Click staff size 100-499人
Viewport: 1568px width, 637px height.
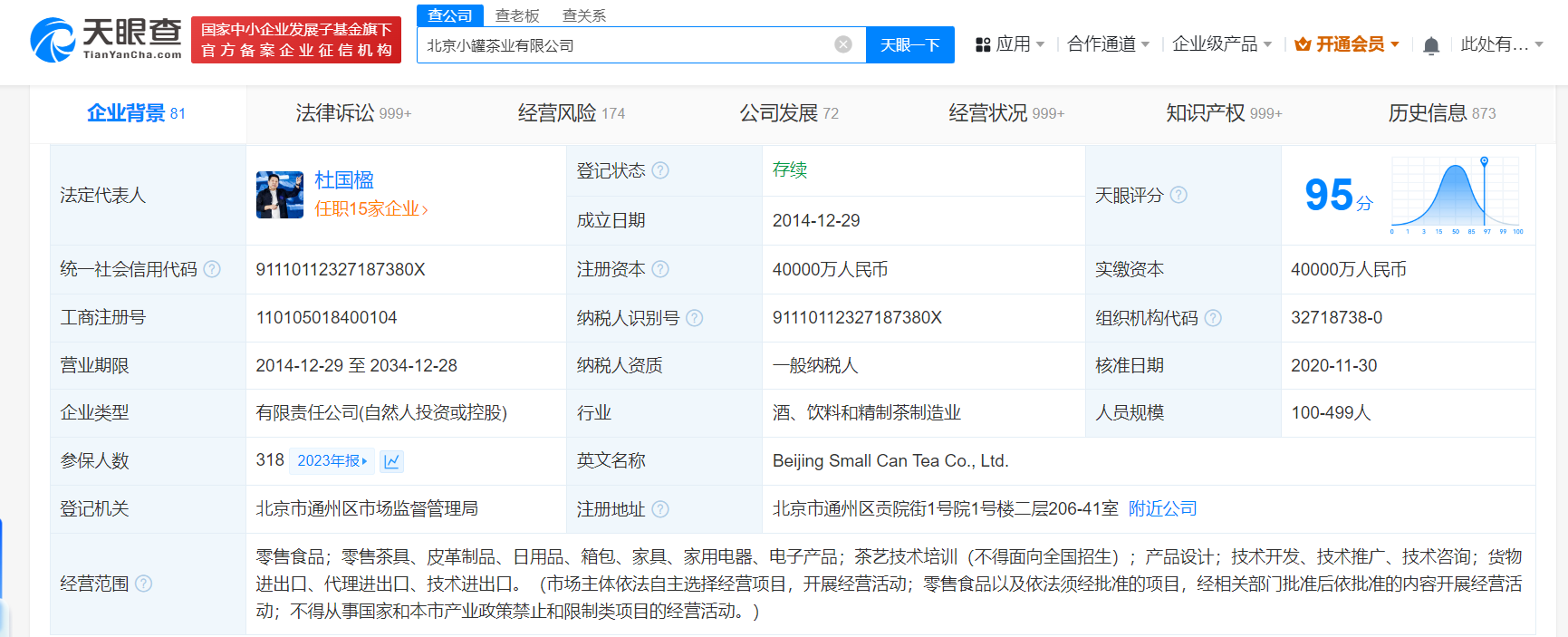click(1332, 413)
